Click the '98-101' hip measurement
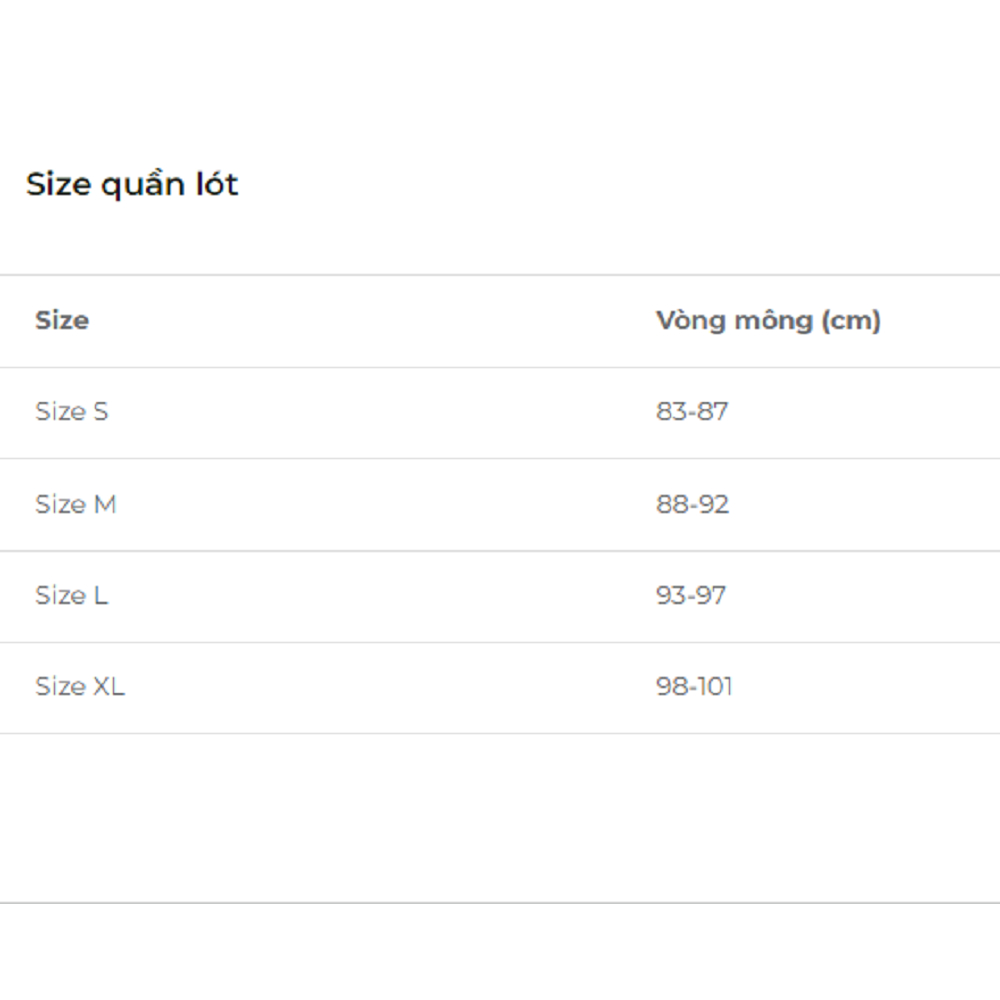Screen dimensions: 1000x1000 (x=694, y=687)
